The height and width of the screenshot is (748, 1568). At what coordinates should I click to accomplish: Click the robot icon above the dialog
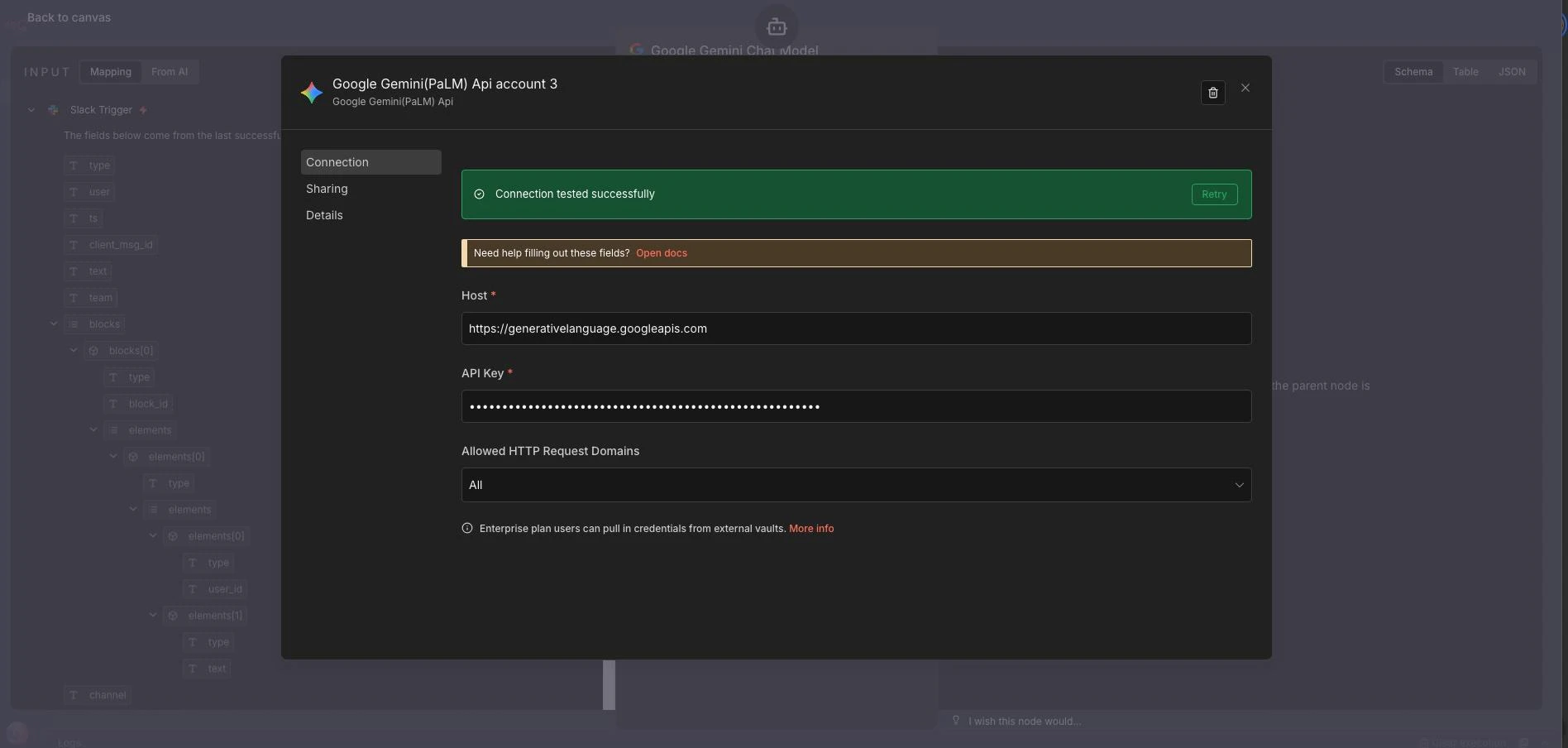[x=777, y=27]
